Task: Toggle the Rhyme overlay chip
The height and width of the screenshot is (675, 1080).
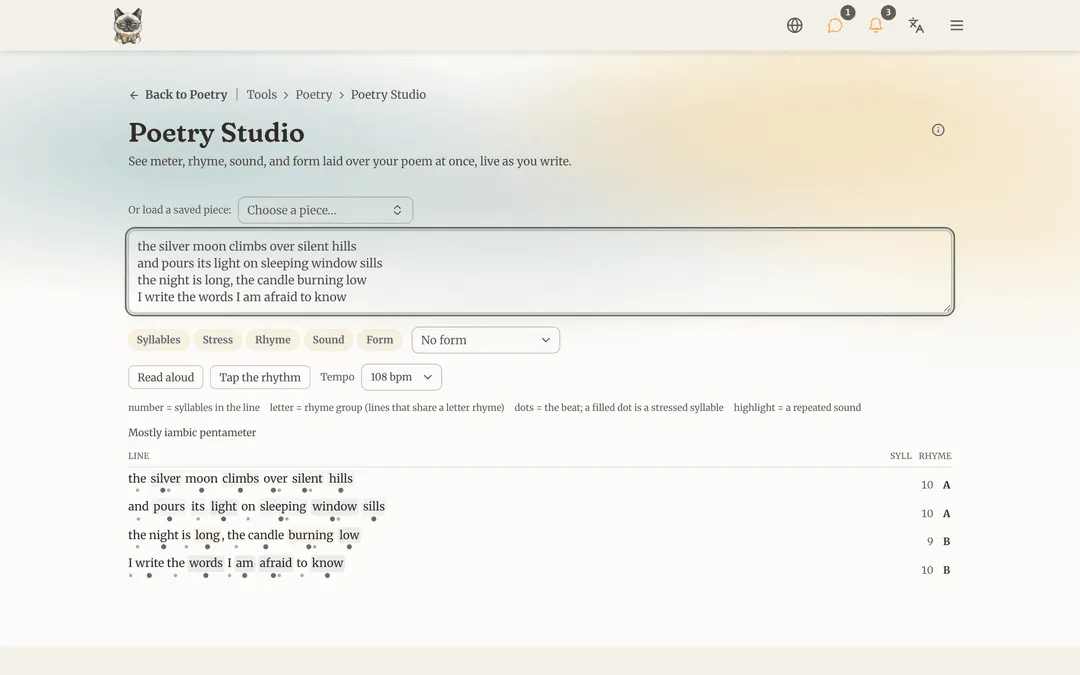Action: pos(273,340)
